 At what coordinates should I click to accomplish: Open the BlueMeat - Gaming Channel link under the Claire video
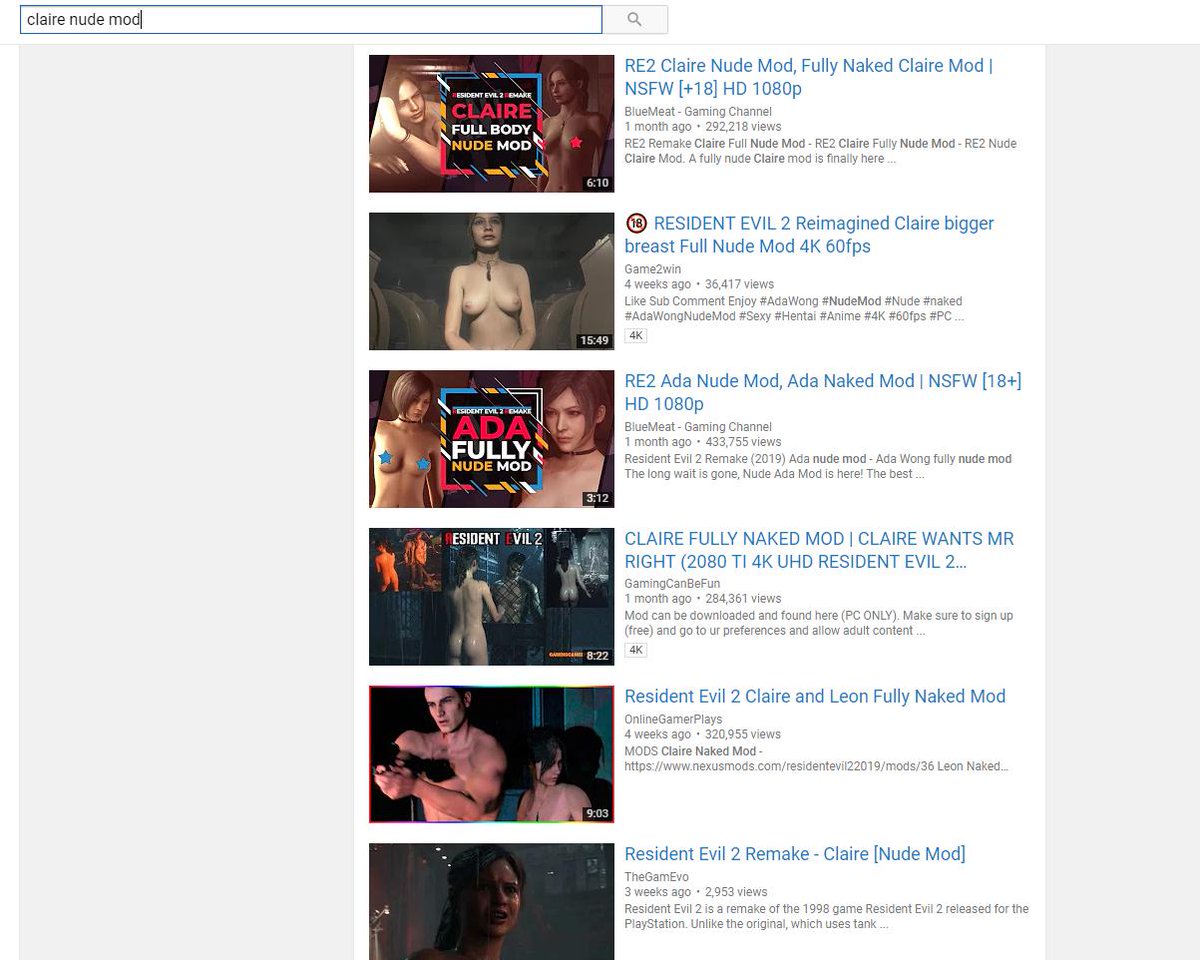(x=698, y=111)
